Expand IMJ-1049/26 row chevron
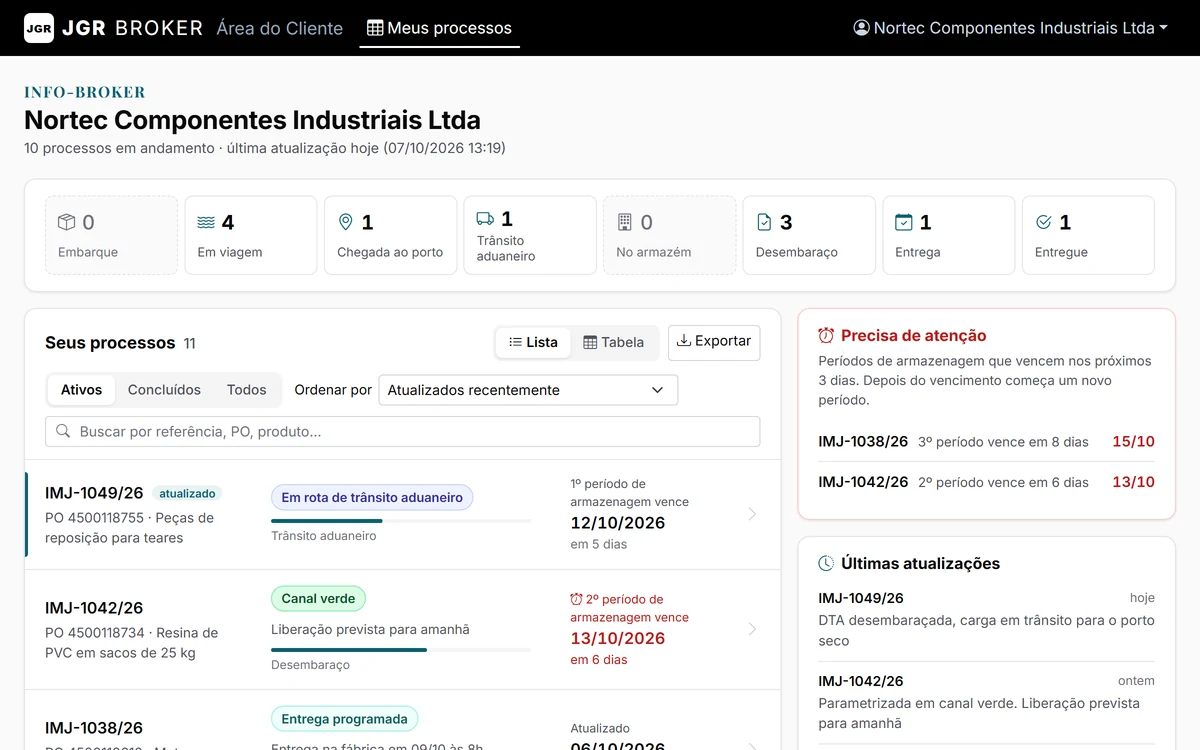 coord(753,514)
